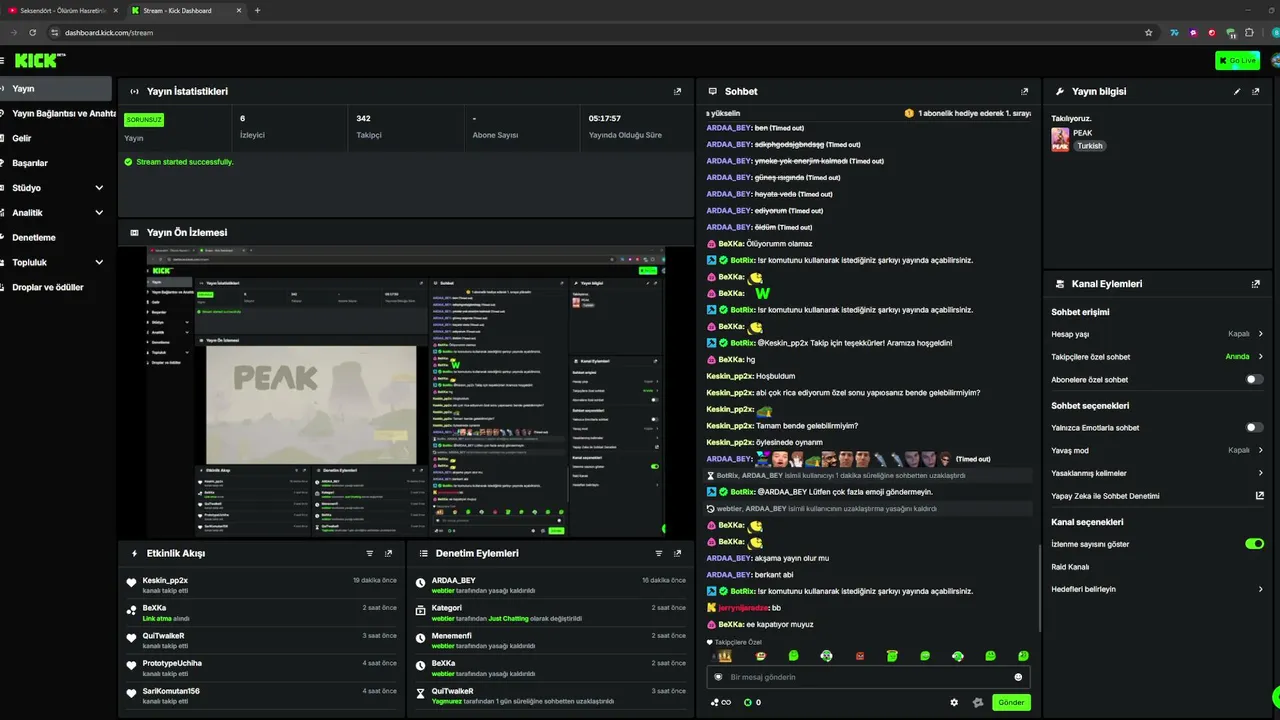Click the Go Live button
This screenshot has width=1280, height=720.
pyautogui.click(x=1237, y=61)
